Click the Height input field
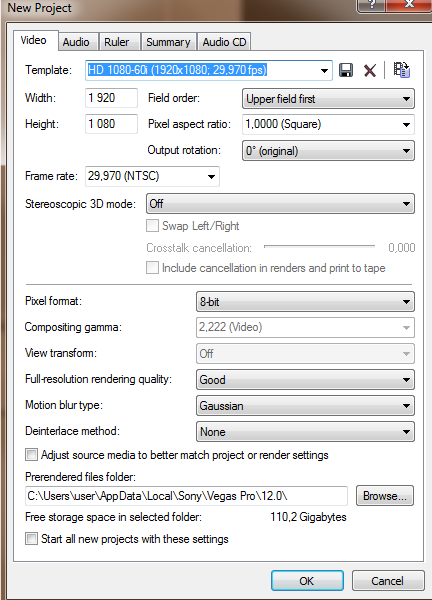This screenshot has width=432, height=600. pyautogui.click(x=111, y=124)
